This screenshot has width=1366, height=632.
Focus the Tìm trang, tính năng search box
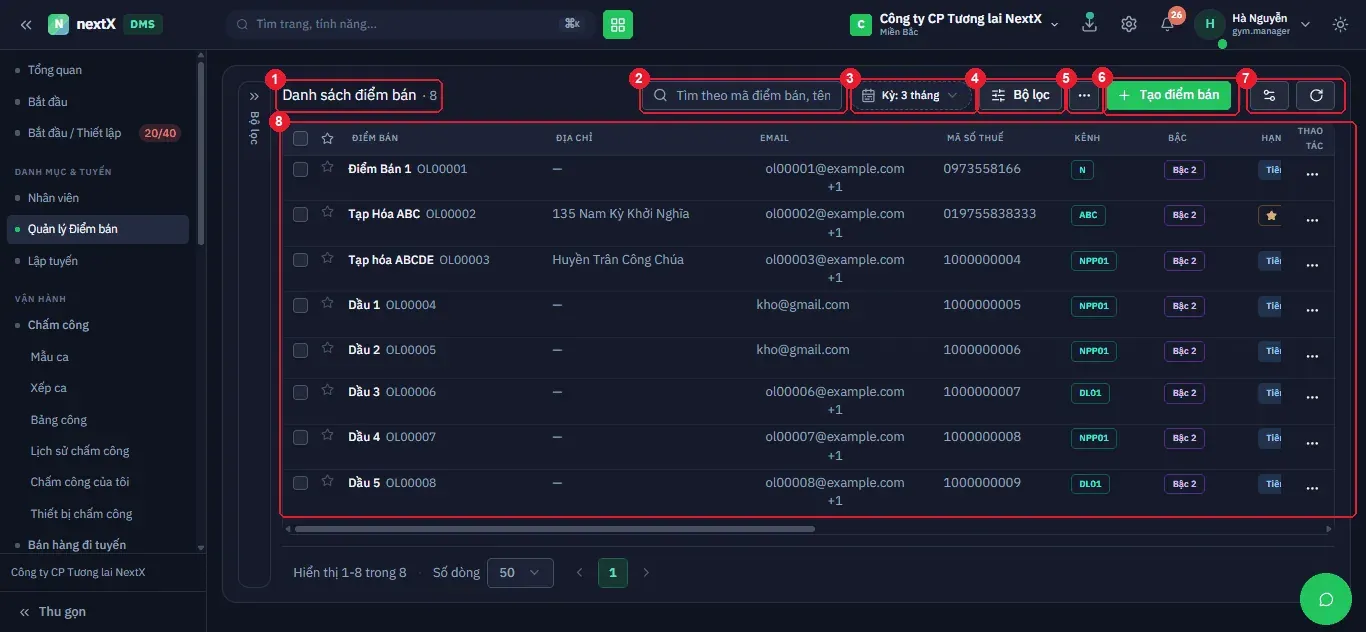pyautogui.click(x=410, y=24)
